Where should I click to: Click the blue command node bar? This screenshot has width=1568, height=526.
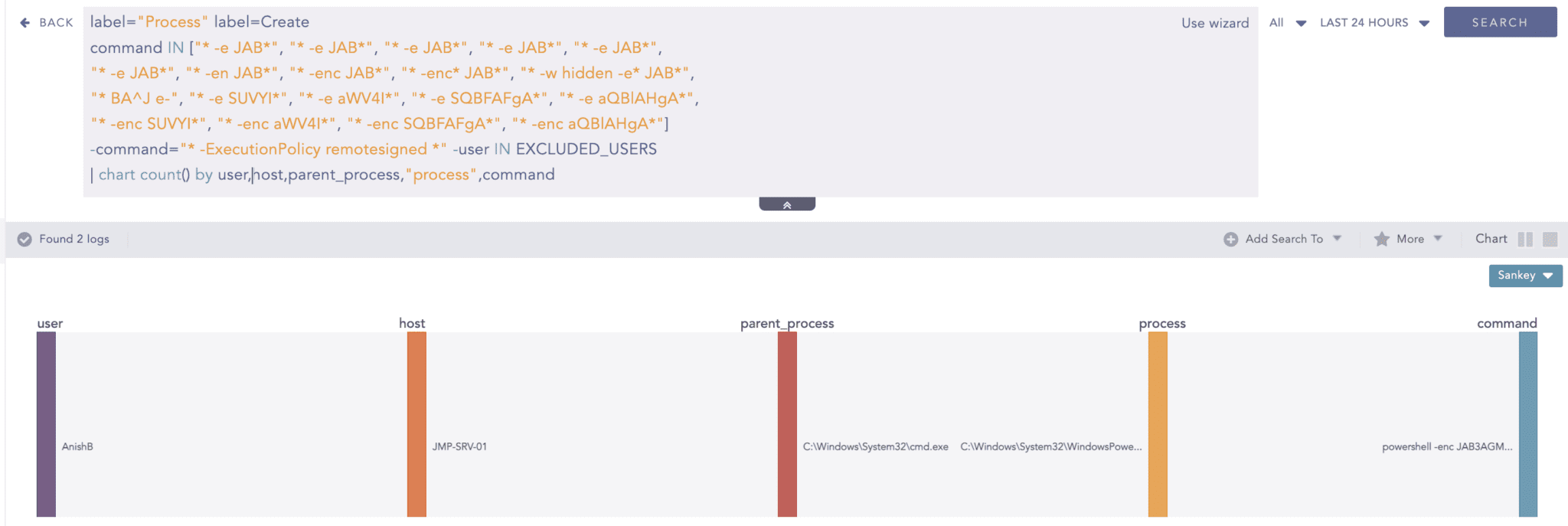(1528, 424)
